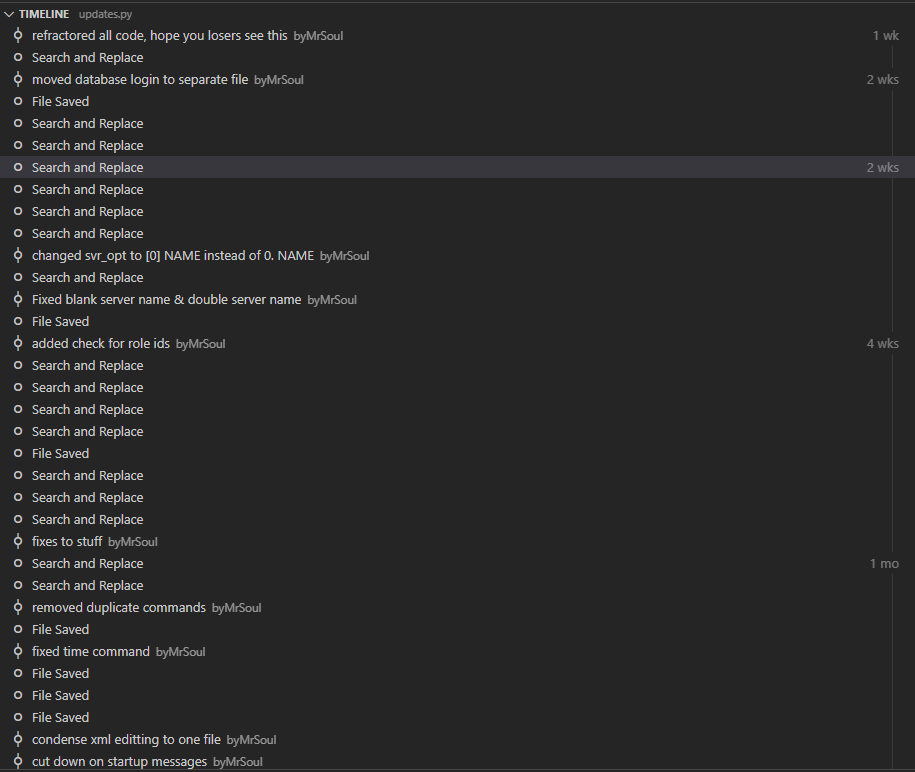Click commit icon for 'Fixed blank server name'
Viewport: 915px width, 772px height.
18,299
